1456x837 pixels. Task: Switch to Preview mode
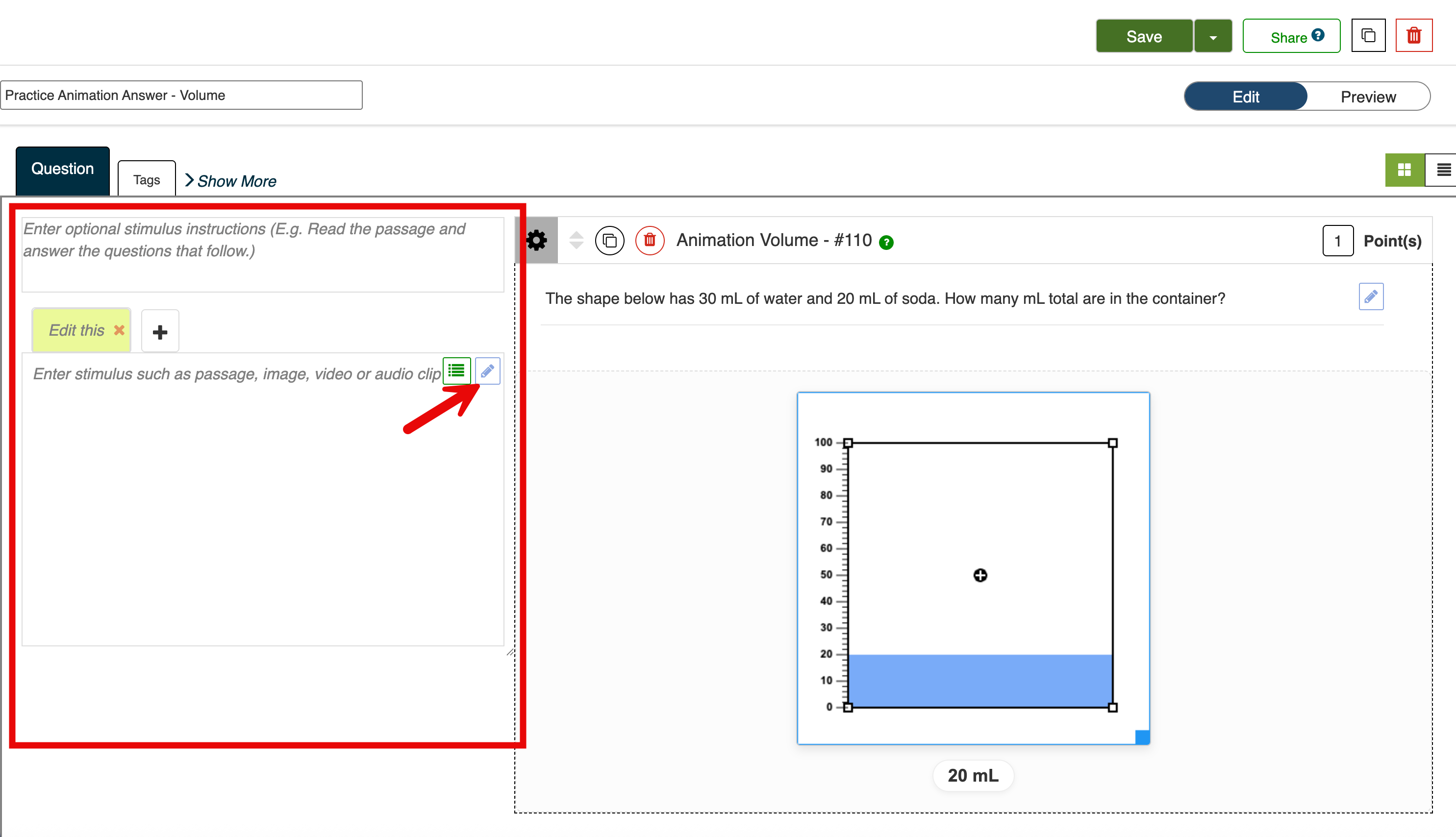pyautogui.click(x=1368, y=97)
